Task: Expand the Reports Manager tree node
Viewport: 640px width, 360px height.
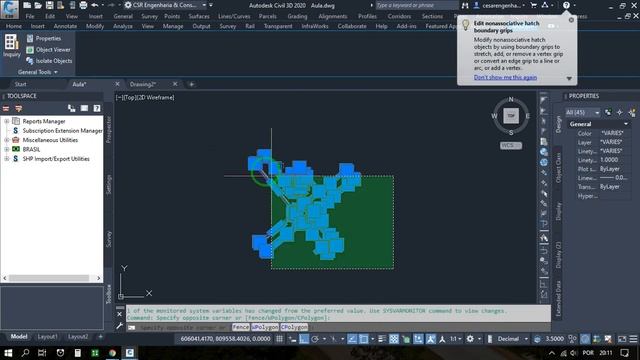Action: tap(7, 121)
